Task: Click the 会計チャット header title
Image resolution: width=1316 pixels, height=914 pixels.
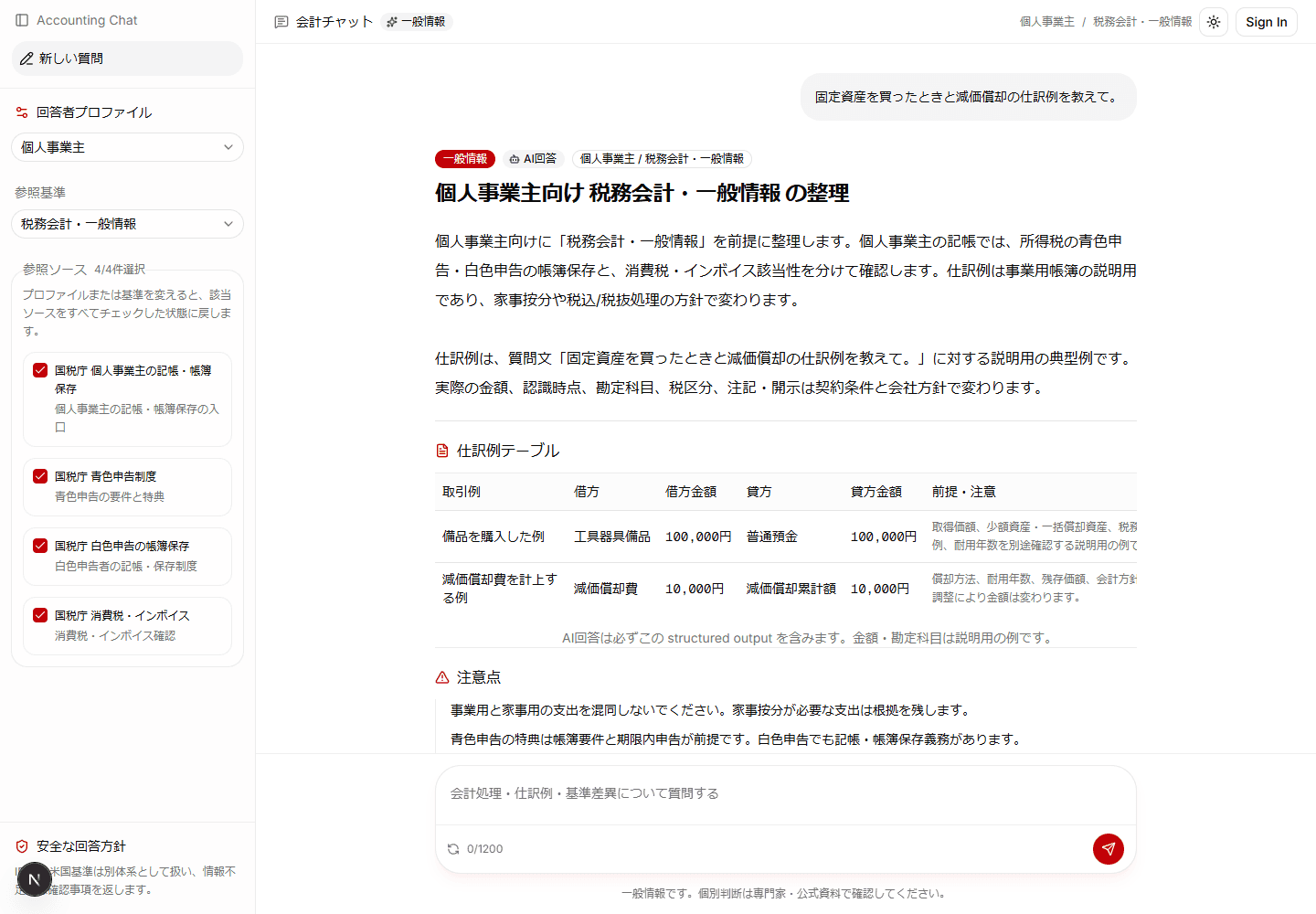Action: [334, 22]
